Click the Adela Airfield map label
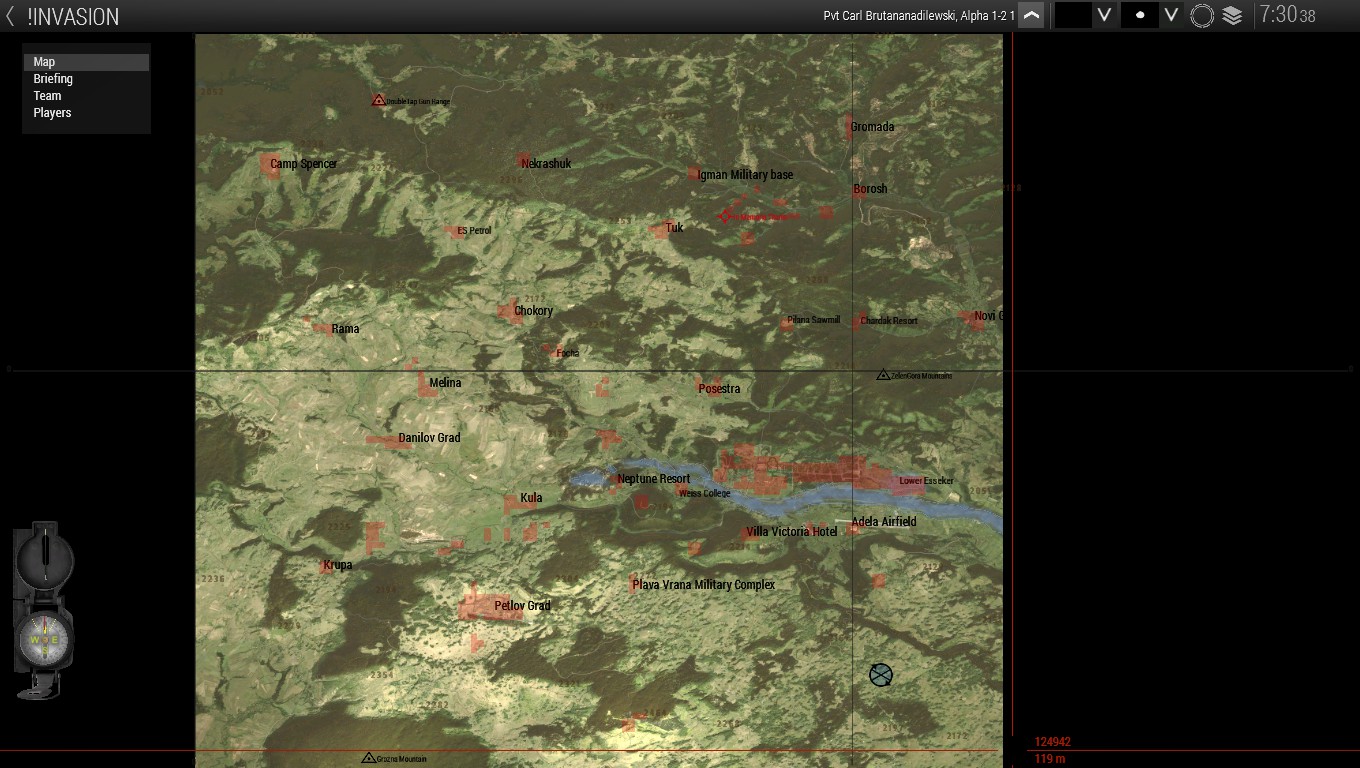The height and width of the screenshot is (768, 1360). (x=884, y=522)
